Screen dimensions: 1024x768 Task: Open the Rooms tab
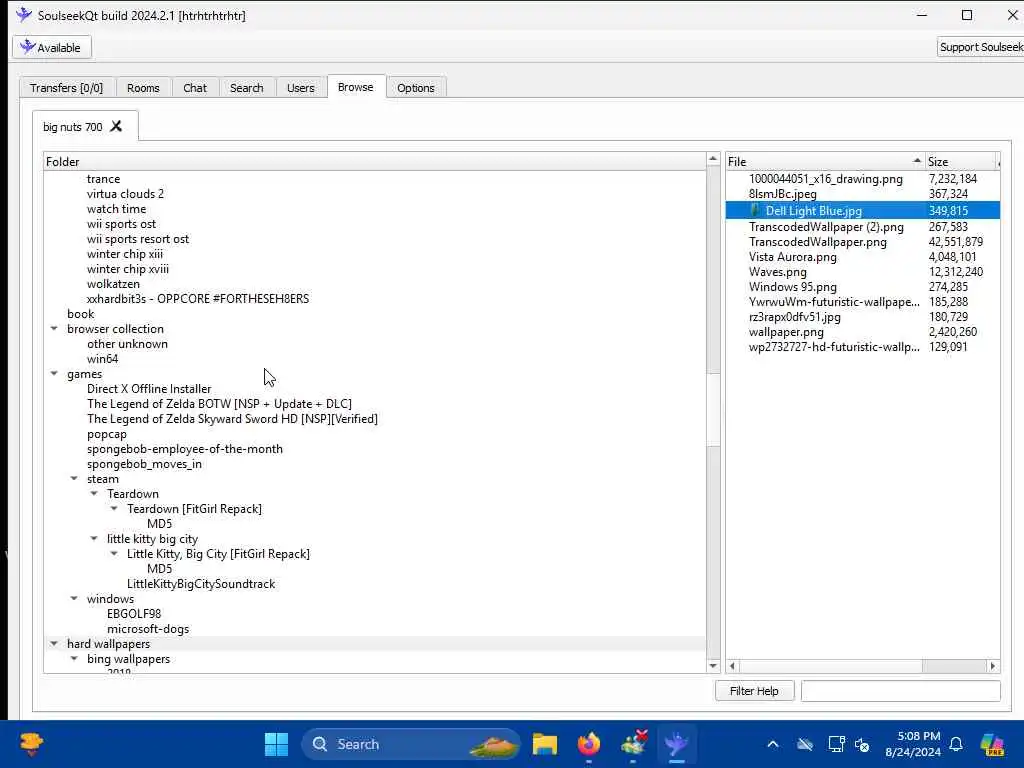click(x=143, y=88)
